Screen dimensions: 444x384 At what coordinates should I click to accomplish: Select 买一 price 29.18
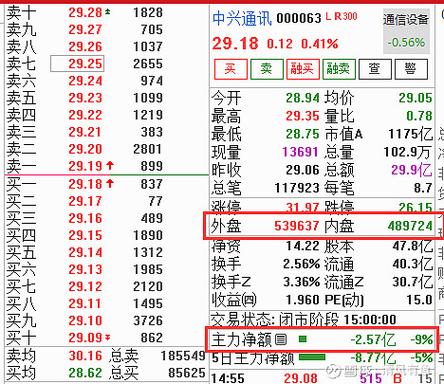pos(85,184)
